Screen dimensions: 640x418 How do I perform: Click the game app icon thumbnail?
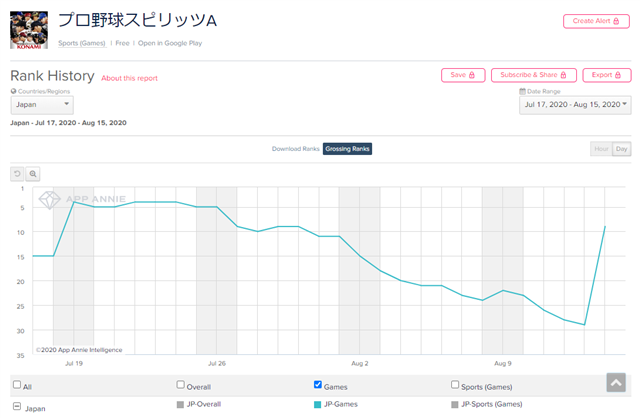click(x=29, y=30)
